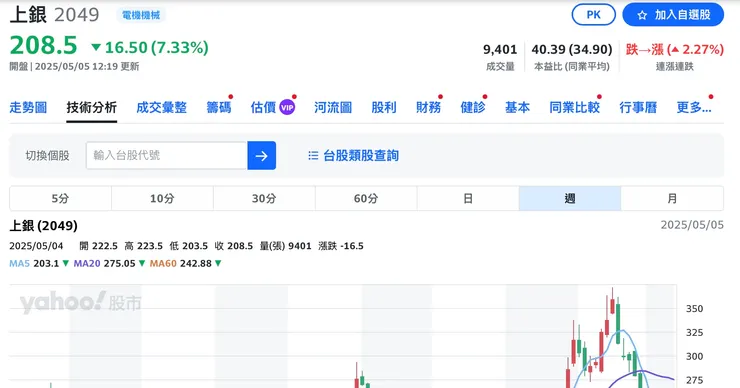This screenshot has height=388, width=740.
Task: Click the 量(張) 9401 value
Action: click(x=286, y=246)
